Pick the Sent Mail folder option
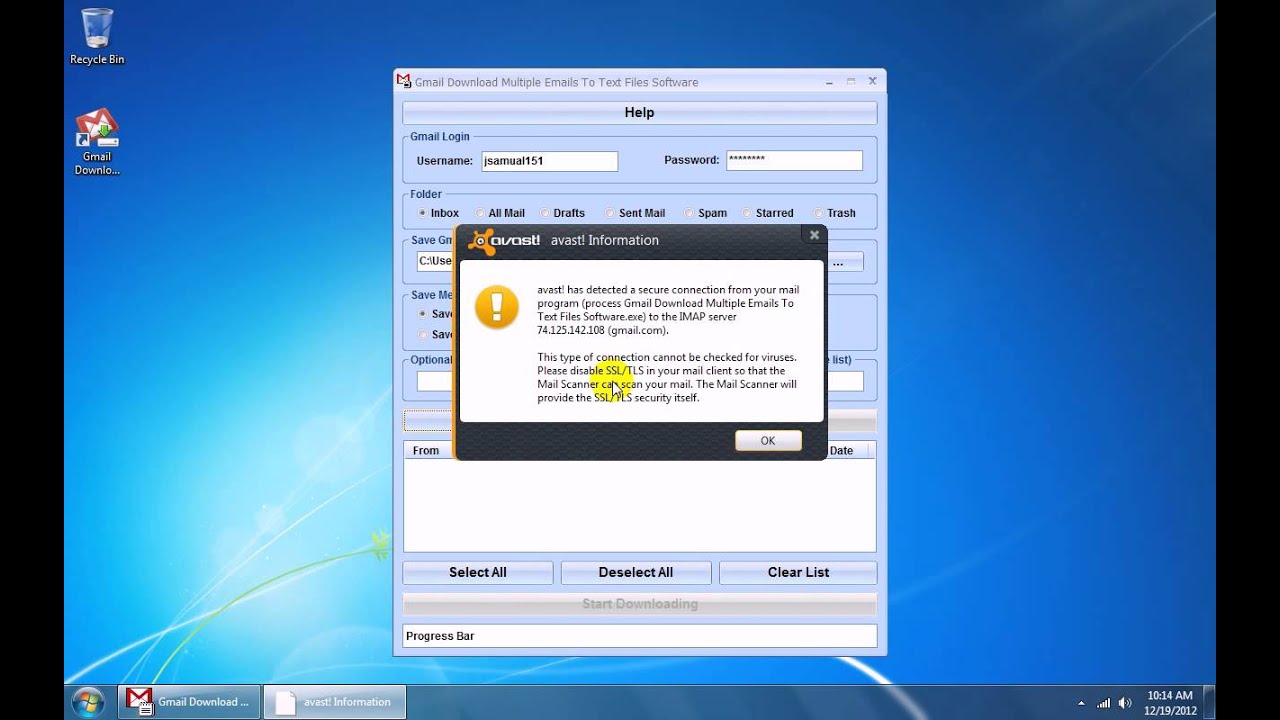Viewport: 1280px width, 720px height. point(611,213)
